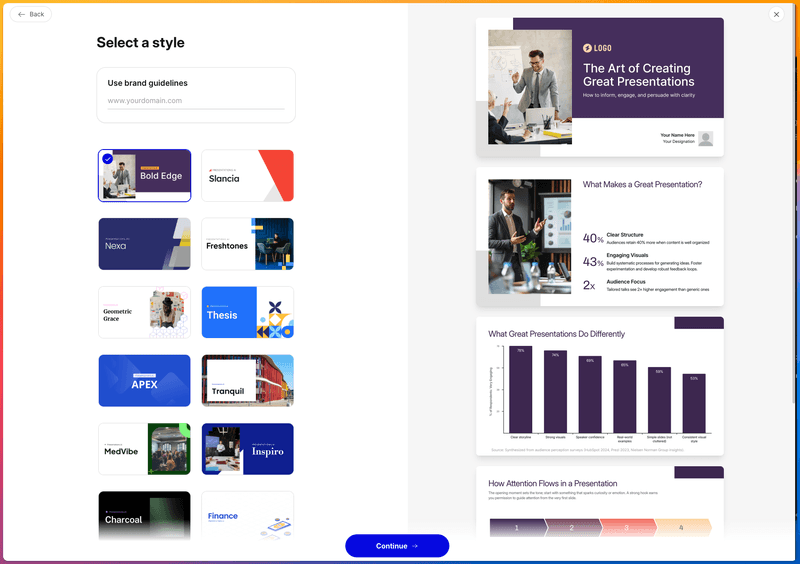This screenshot has width=800, height=564.
Task: Choose the Slancia style
Action: (247, 176)
